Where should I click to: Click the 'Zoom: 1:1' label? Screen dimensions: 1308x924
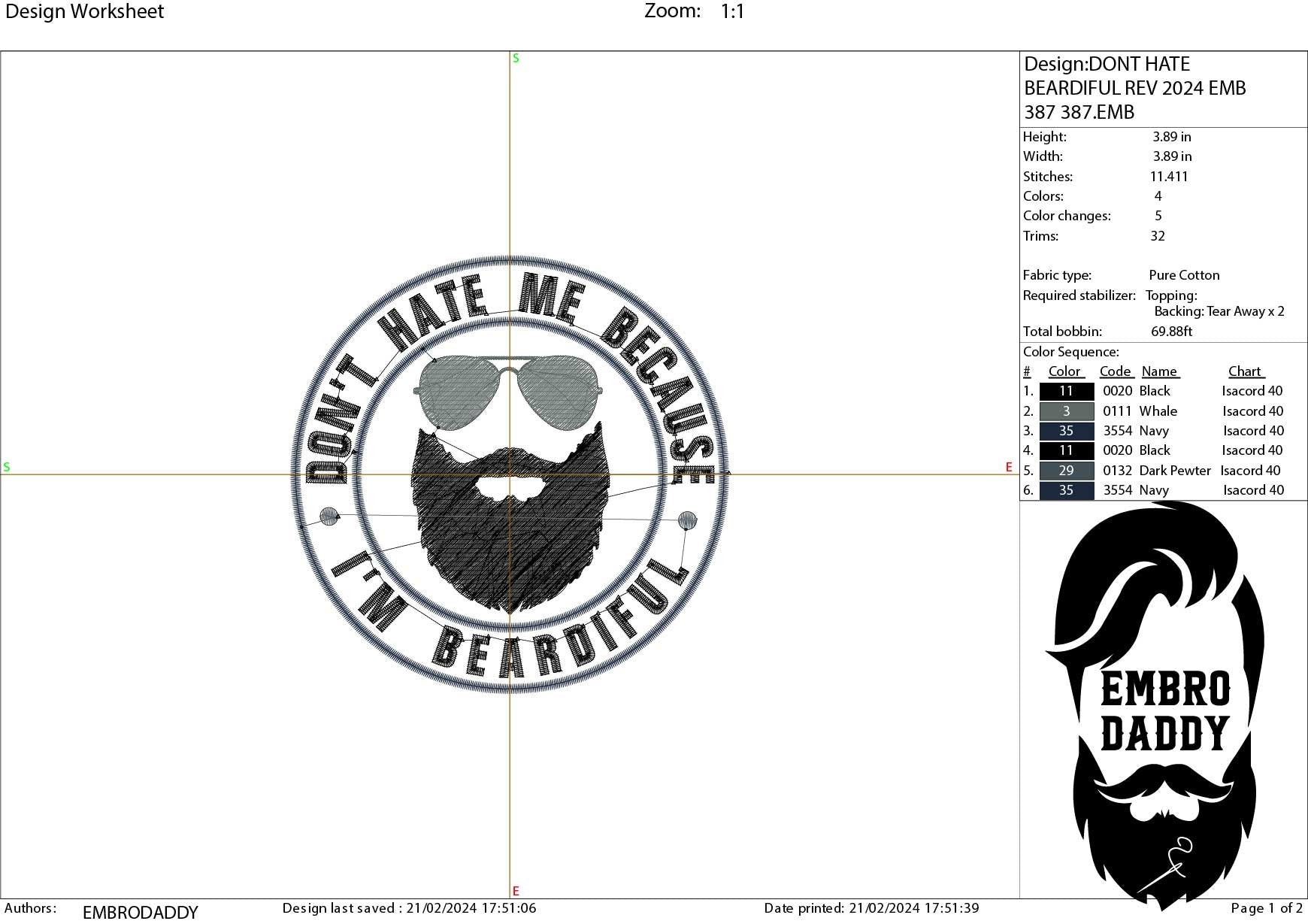click(695, 11)
